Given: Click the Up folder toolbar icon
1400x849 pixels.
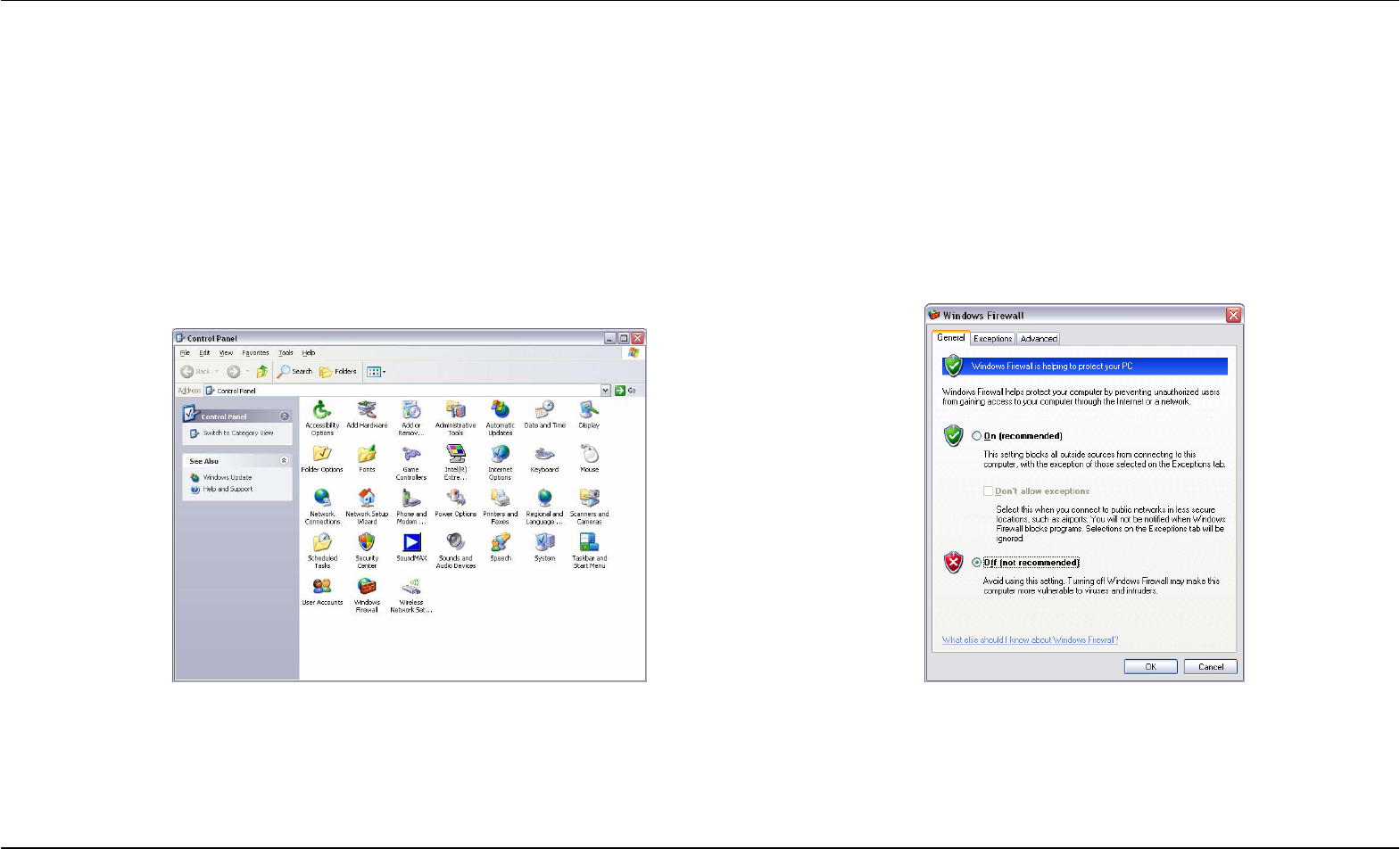Looking at the screenshot, I should [x=261, y=372].
